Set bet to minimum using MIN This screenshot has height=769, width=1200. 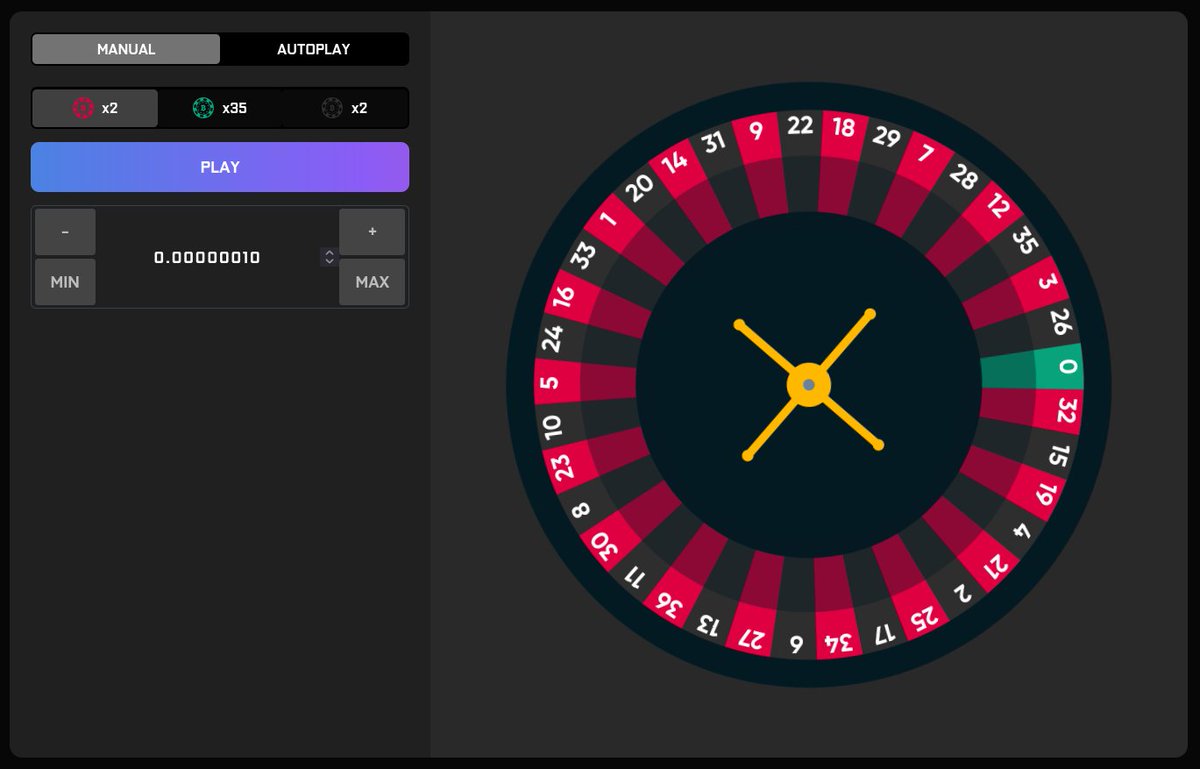64,281
